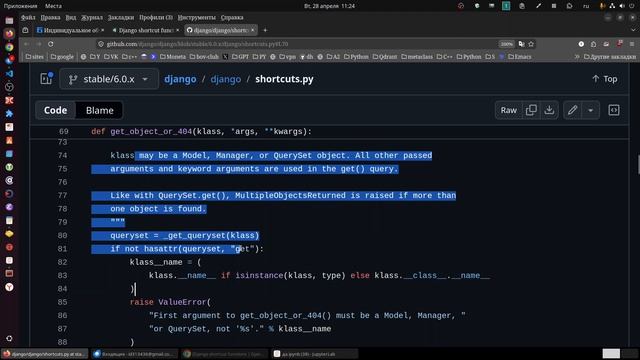
Task: Open the sites bookmarks folder
Action: [34, 57]
